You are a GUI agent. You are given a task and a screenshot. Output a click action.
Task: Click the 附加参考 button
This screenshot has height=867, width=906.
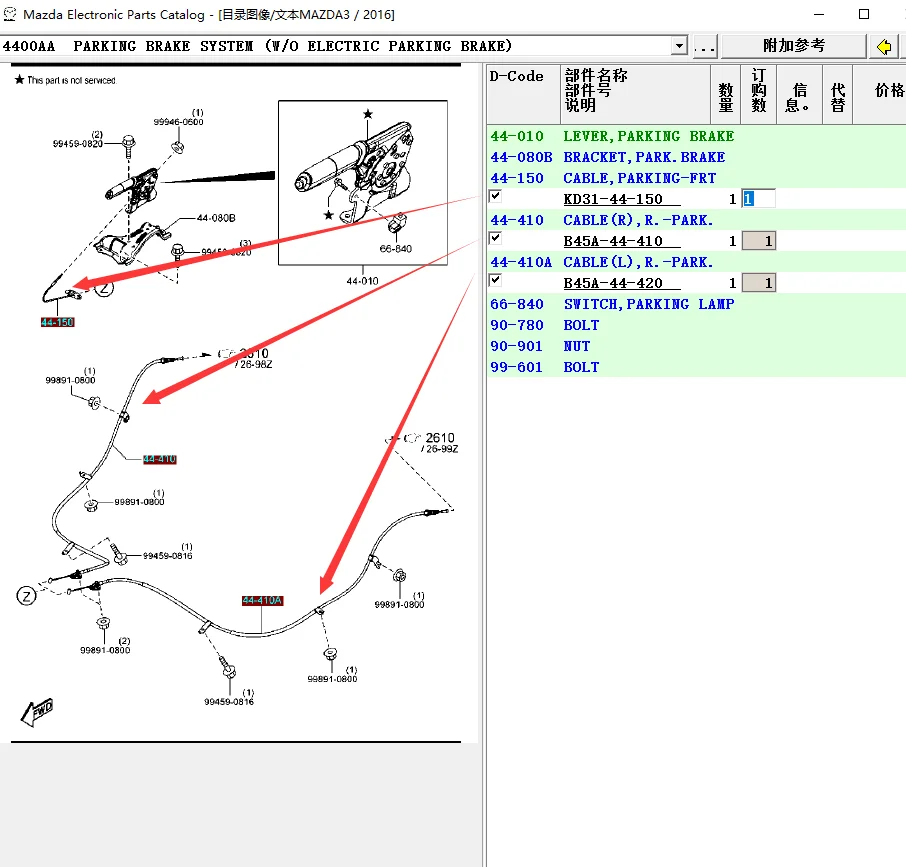[794, 46]
